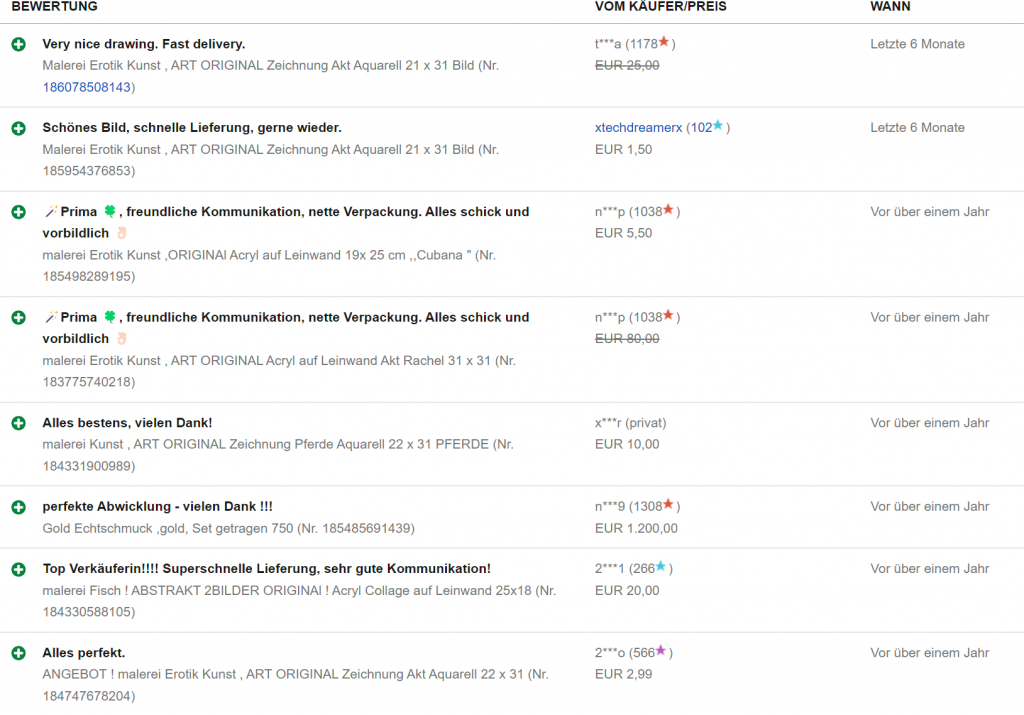
Task: Click turquoise star next to 2***1 (266)
Action: (661, 568)
